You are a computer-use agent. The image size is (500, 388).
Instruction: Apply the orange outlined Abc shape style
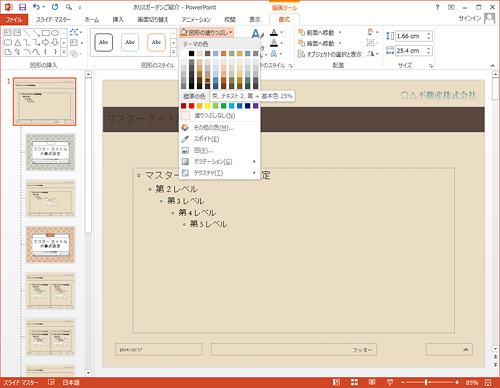pos(156,42)
